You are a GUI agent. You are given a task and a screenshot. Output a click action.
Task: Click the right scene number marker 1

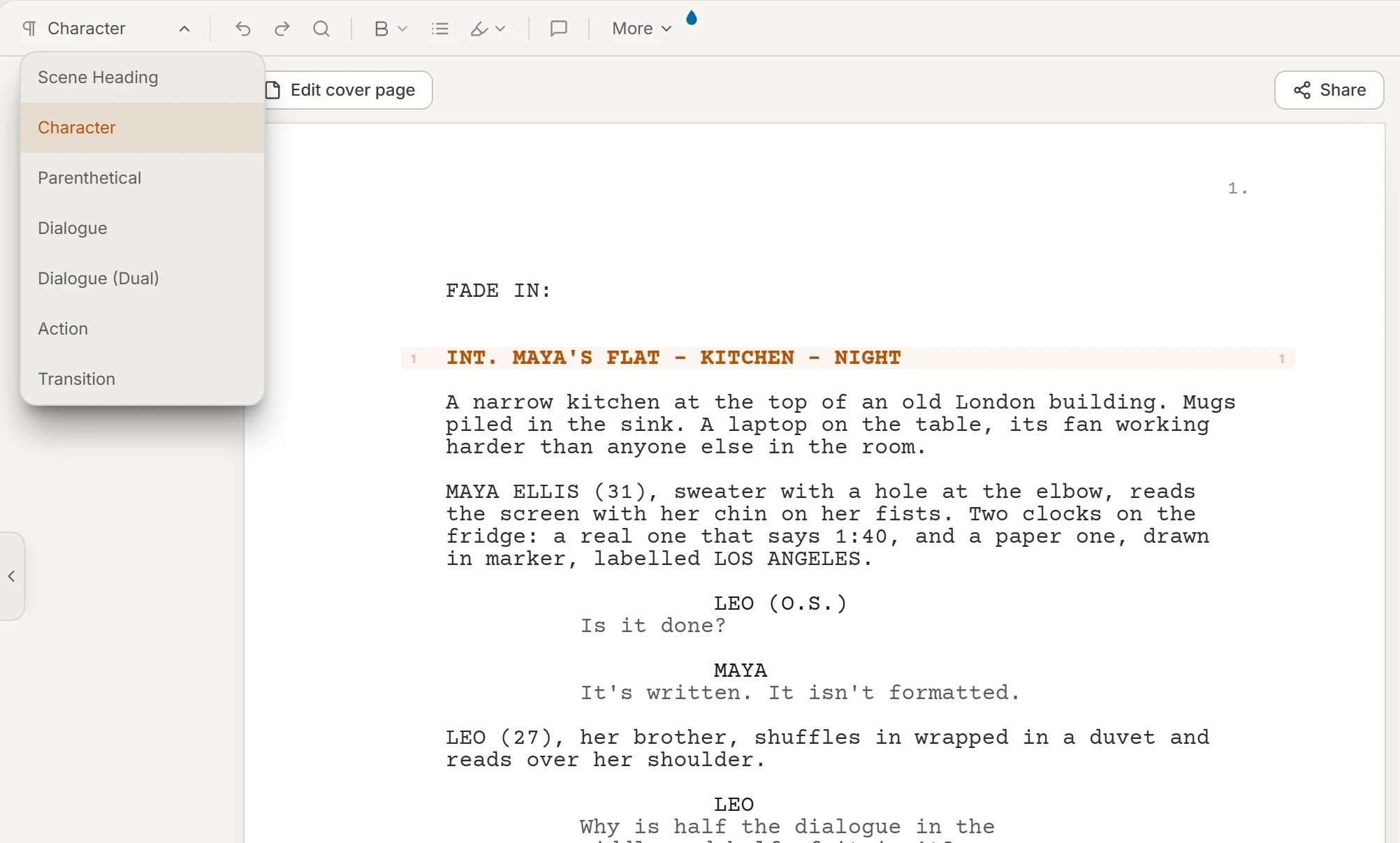1282,359
